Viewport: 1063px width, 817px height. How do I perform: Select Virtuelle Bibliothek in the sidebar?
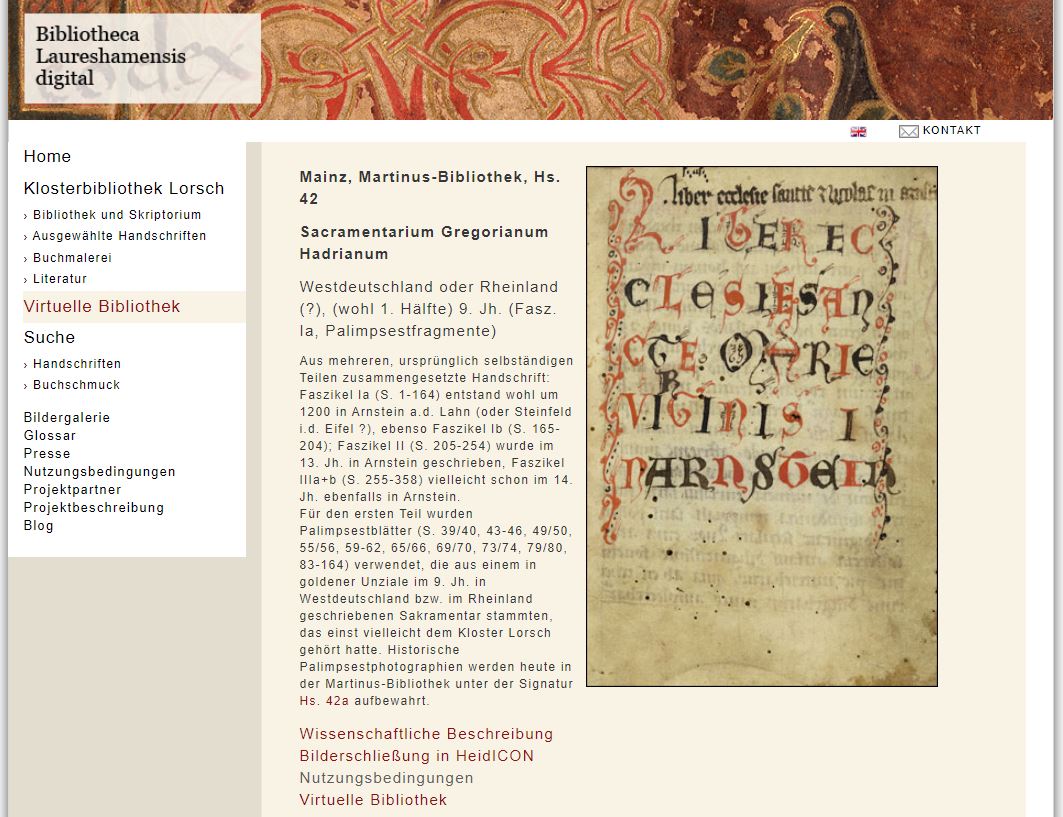(102, 306)
